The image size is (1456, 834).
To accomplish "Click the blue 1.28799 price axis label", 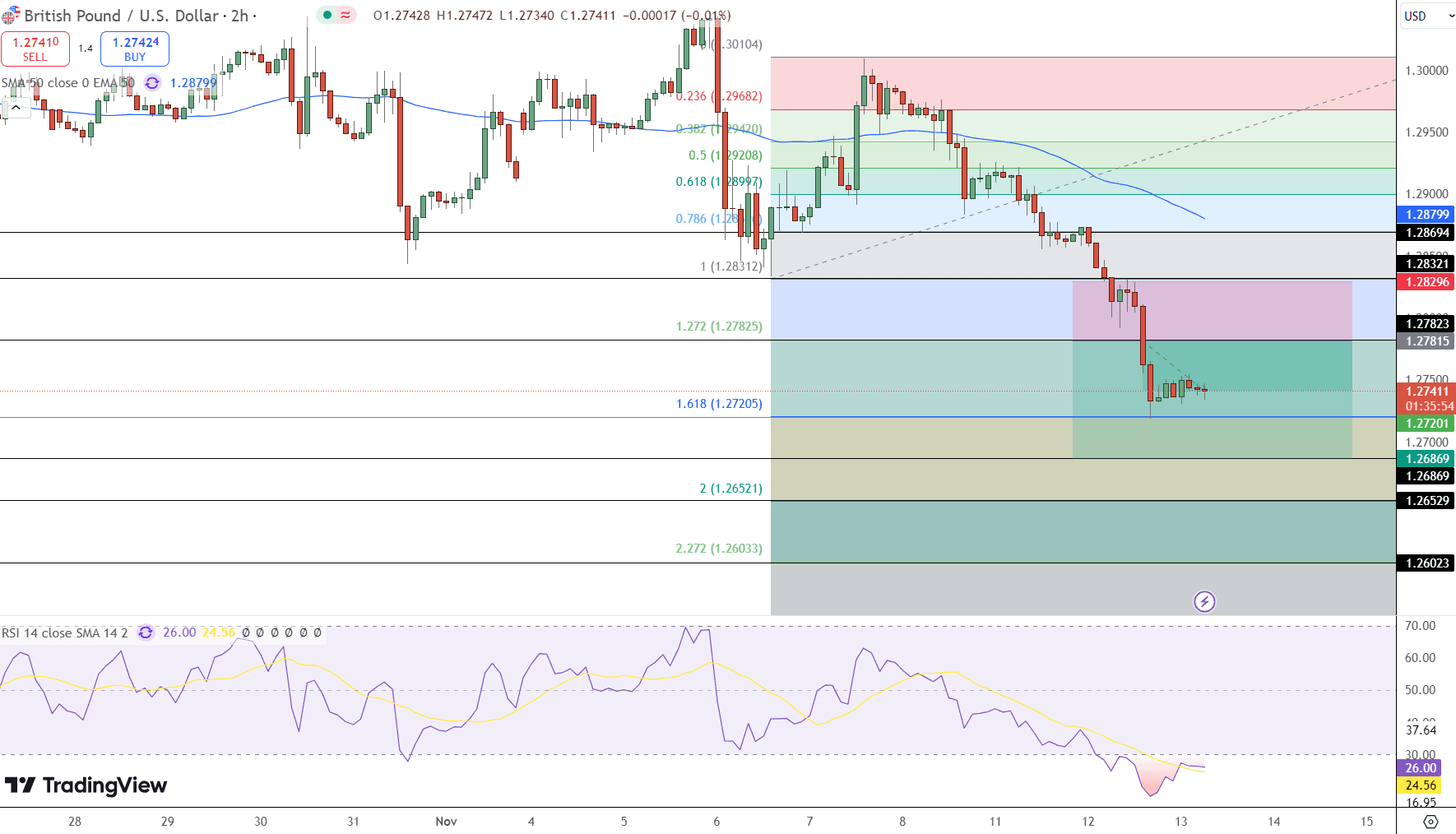I will click(x=1426, y=215).
